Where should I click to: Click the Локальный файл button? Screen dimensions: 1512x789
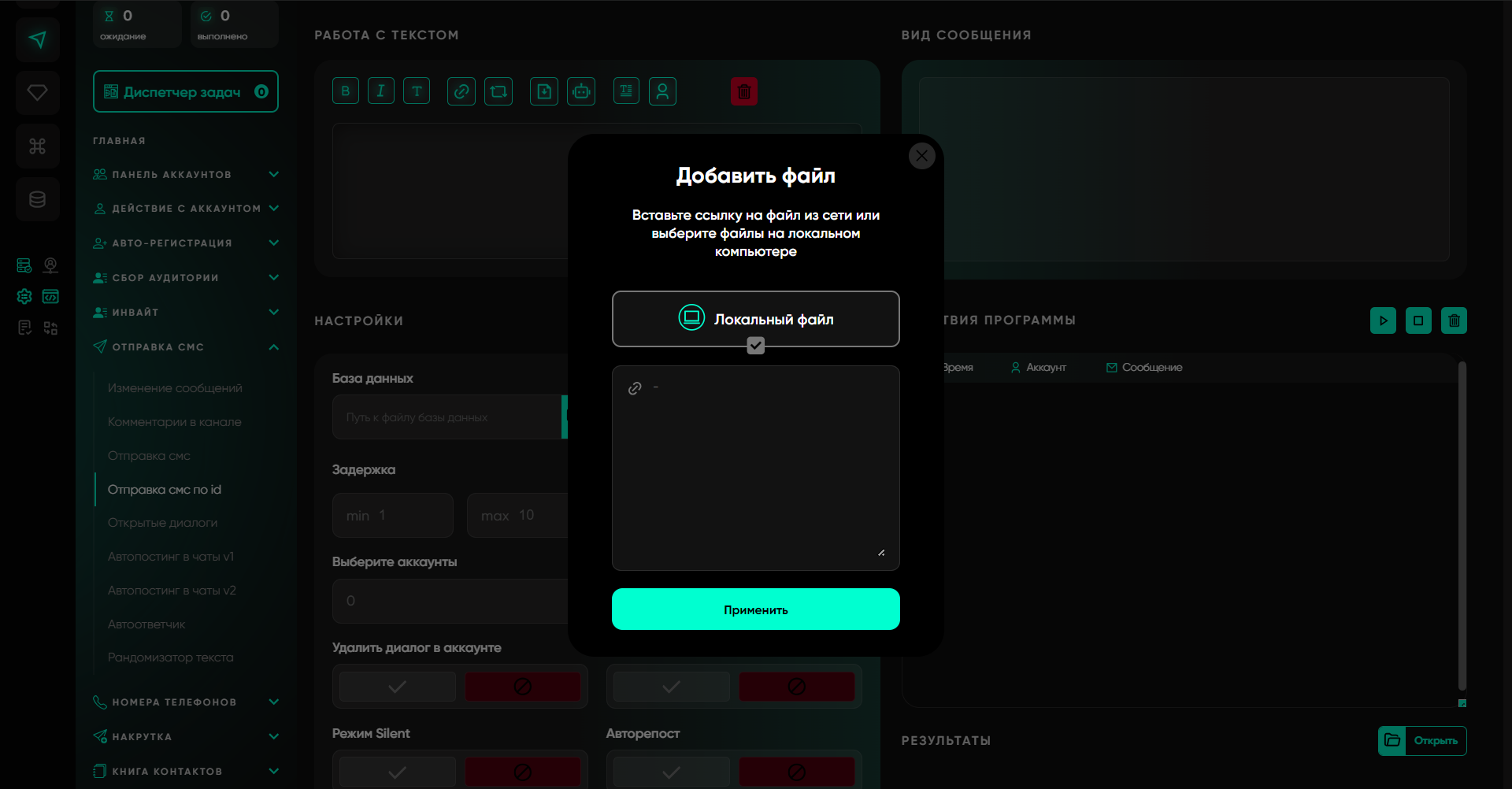[755, 319]
